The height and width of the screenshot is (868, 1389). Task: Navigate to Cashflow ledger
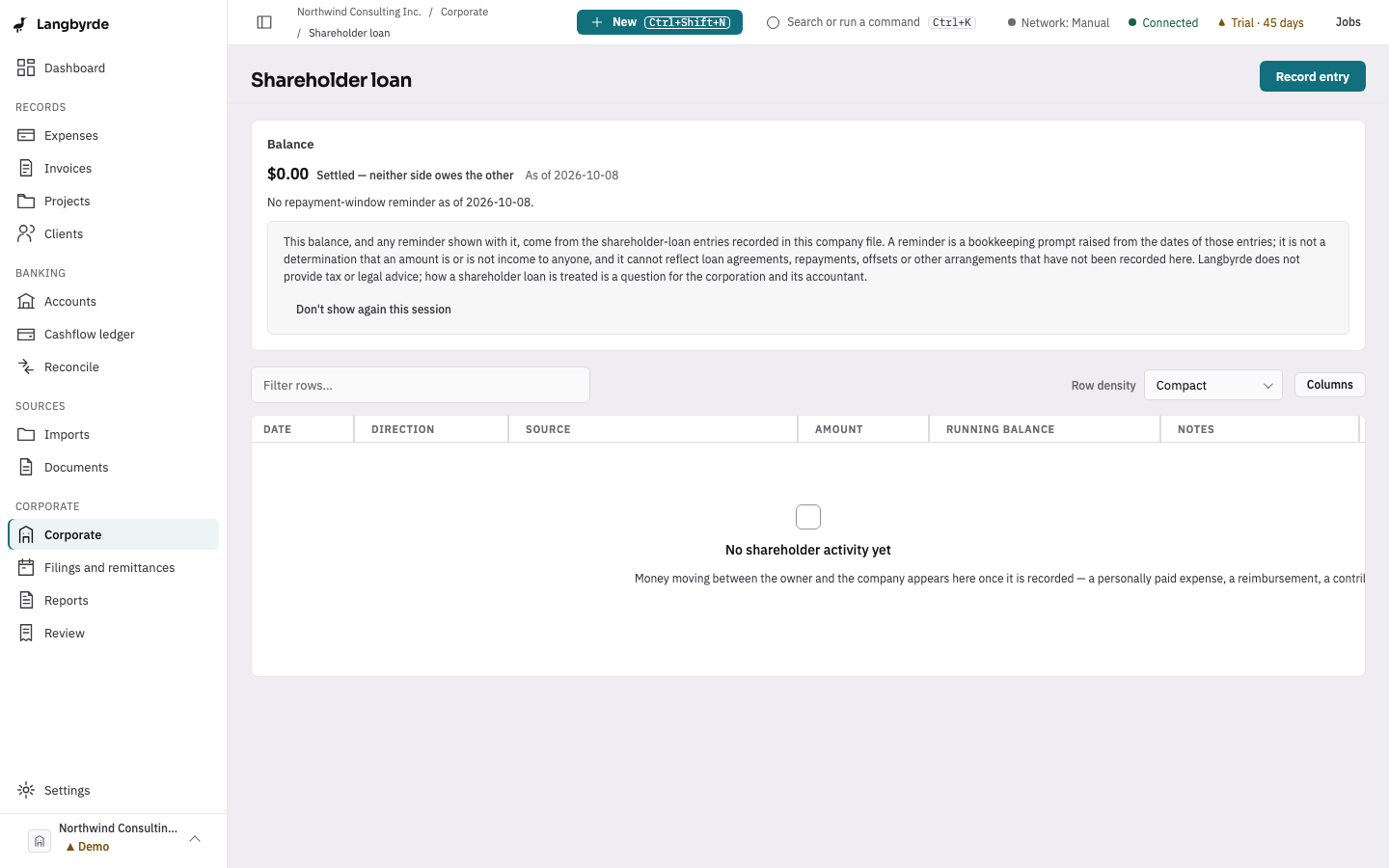pyautogui.click(x=114, y=334)
